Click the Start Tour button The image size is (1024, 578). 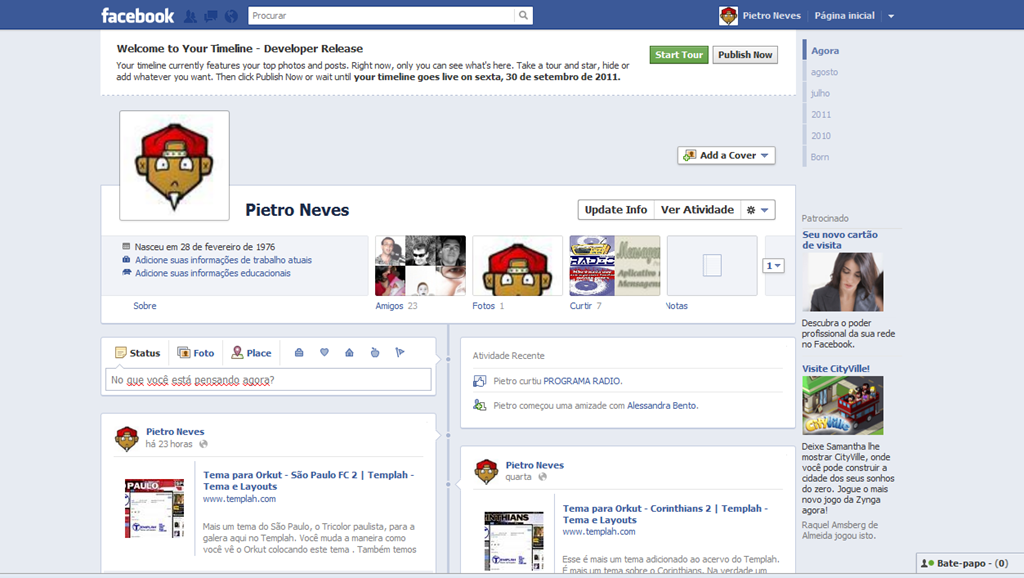679,55
